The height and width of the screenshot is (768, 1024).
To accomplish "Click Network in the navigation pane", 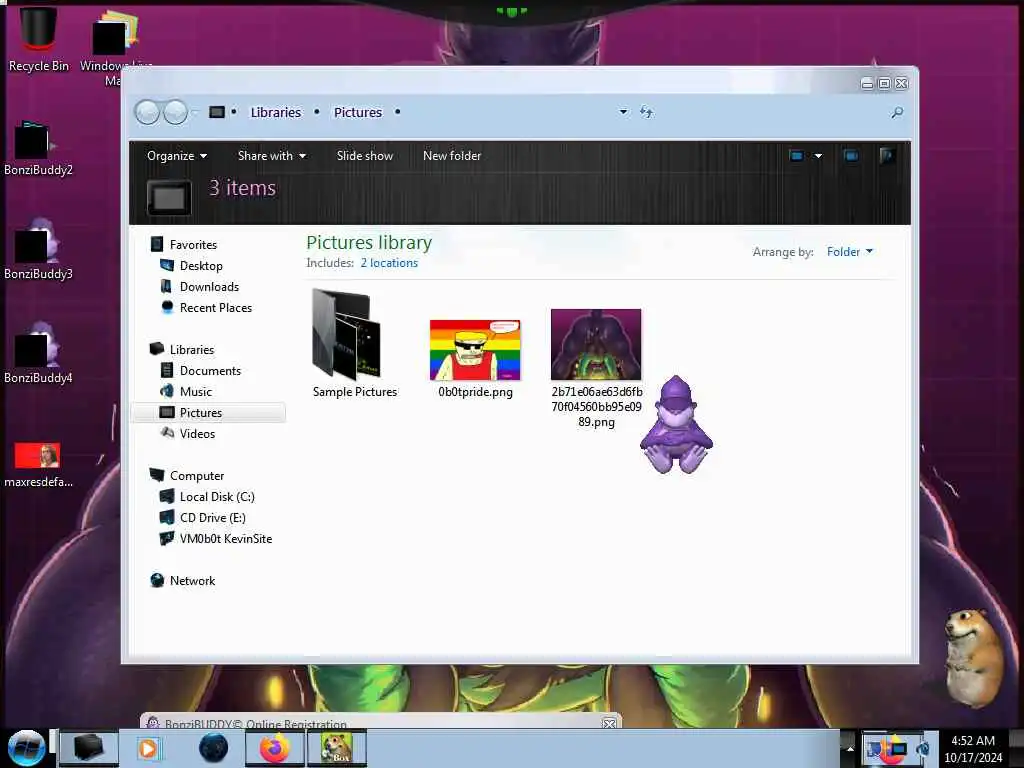I will pyautogui.click(x=192, y=580).
